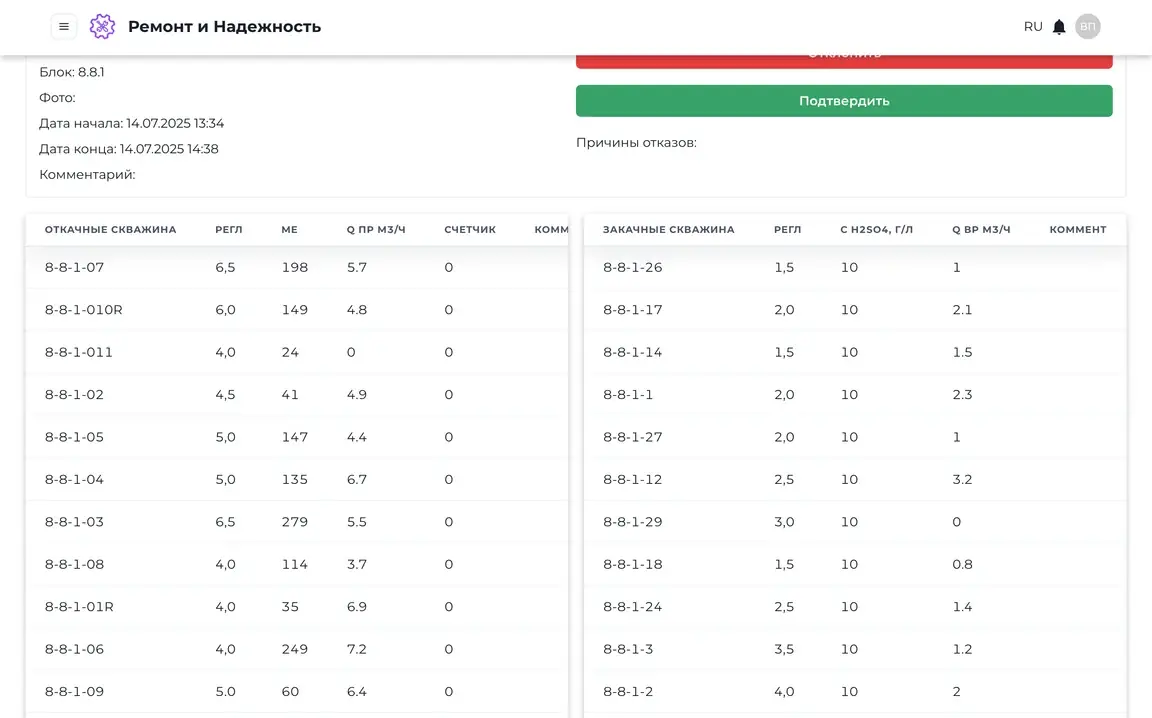Click the Дата начала 14.07.2025 13:34 line
1152x718 pixels.
click(x=132, y=123)
